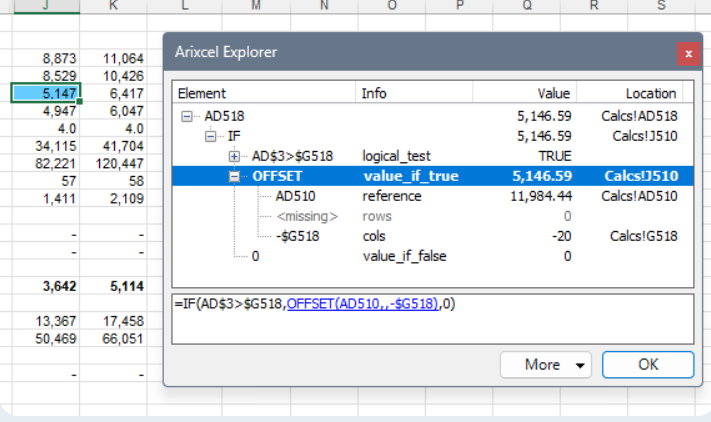711x422 pixels.
Task: Select column J header in spreadsheet
Action: (x=47, y=7)
